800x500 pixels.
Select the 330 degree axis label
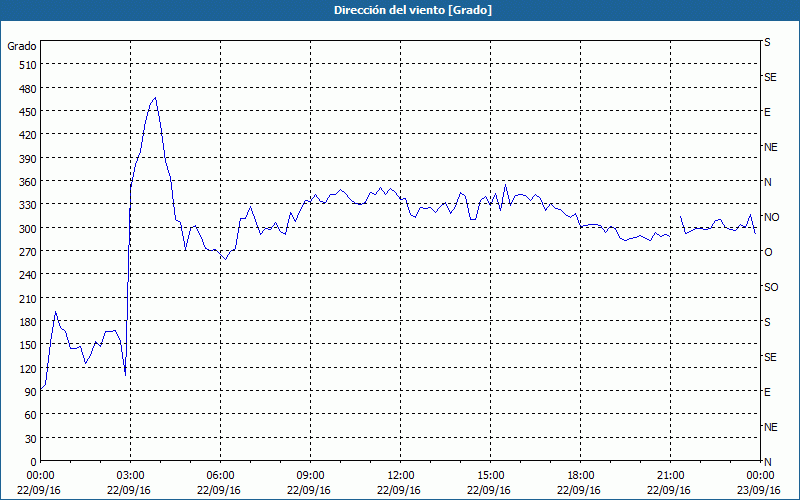(x=28, y=205)
